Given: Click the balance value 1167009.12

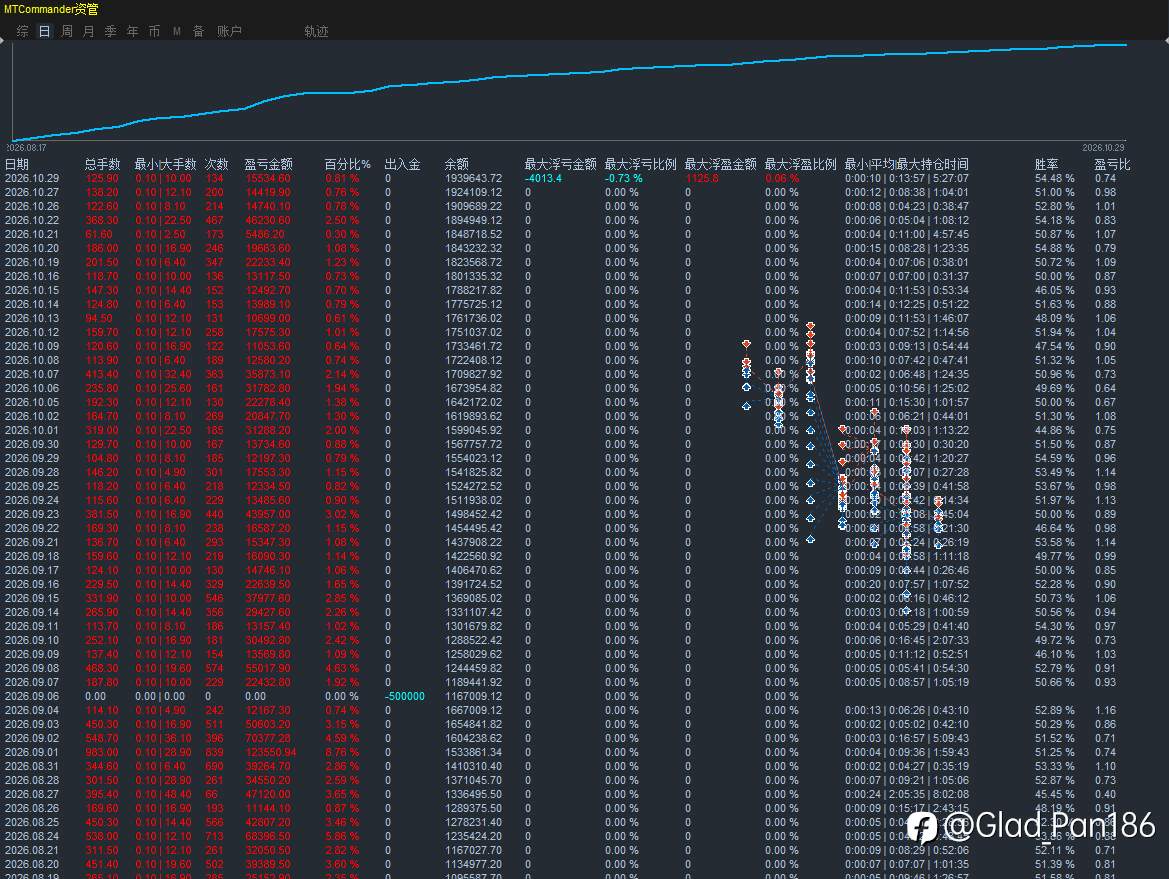Looking at the screenshot, I should [473, 696].
